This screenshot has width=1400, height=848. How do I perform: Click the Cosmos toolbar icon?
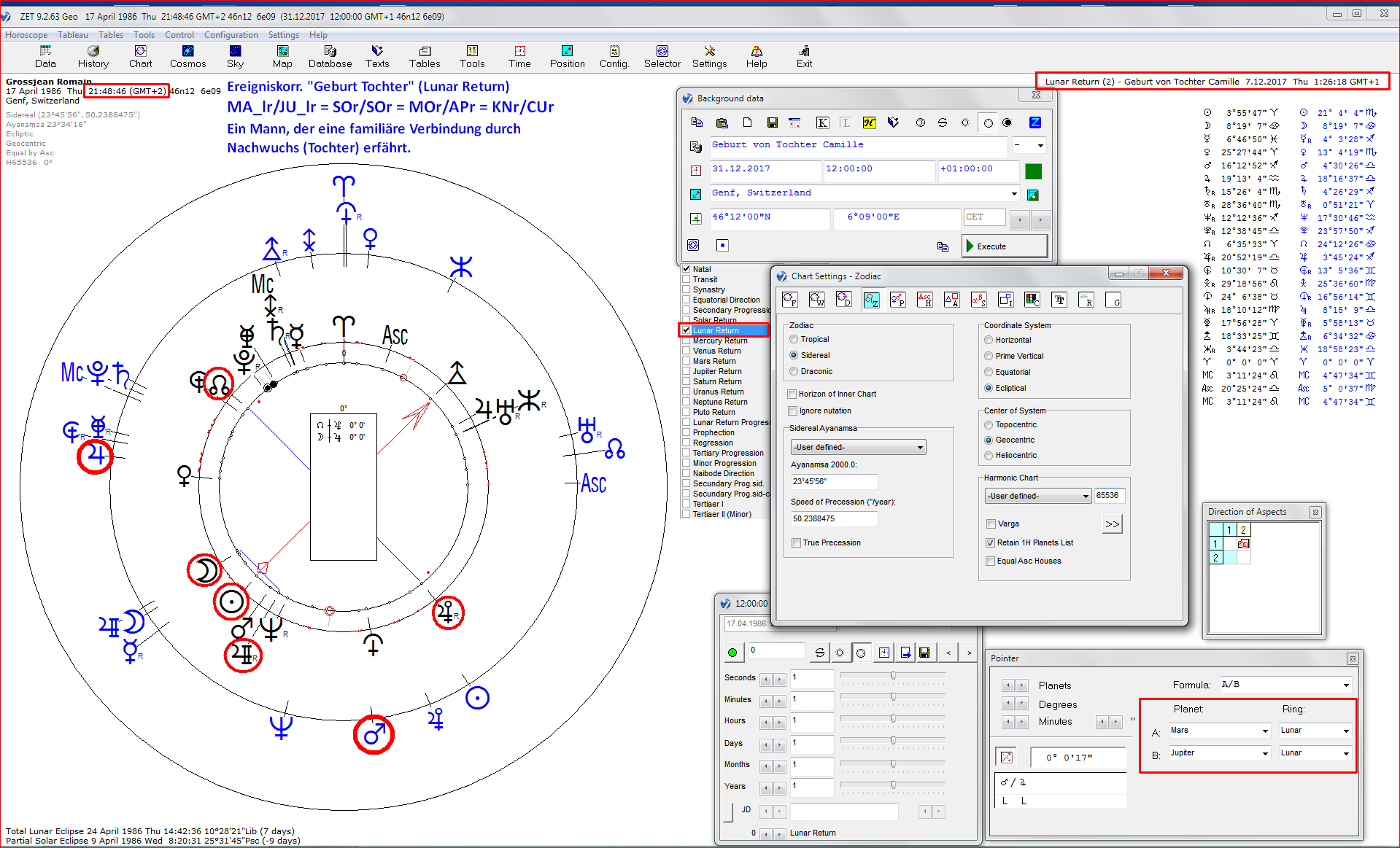(187, 55)
